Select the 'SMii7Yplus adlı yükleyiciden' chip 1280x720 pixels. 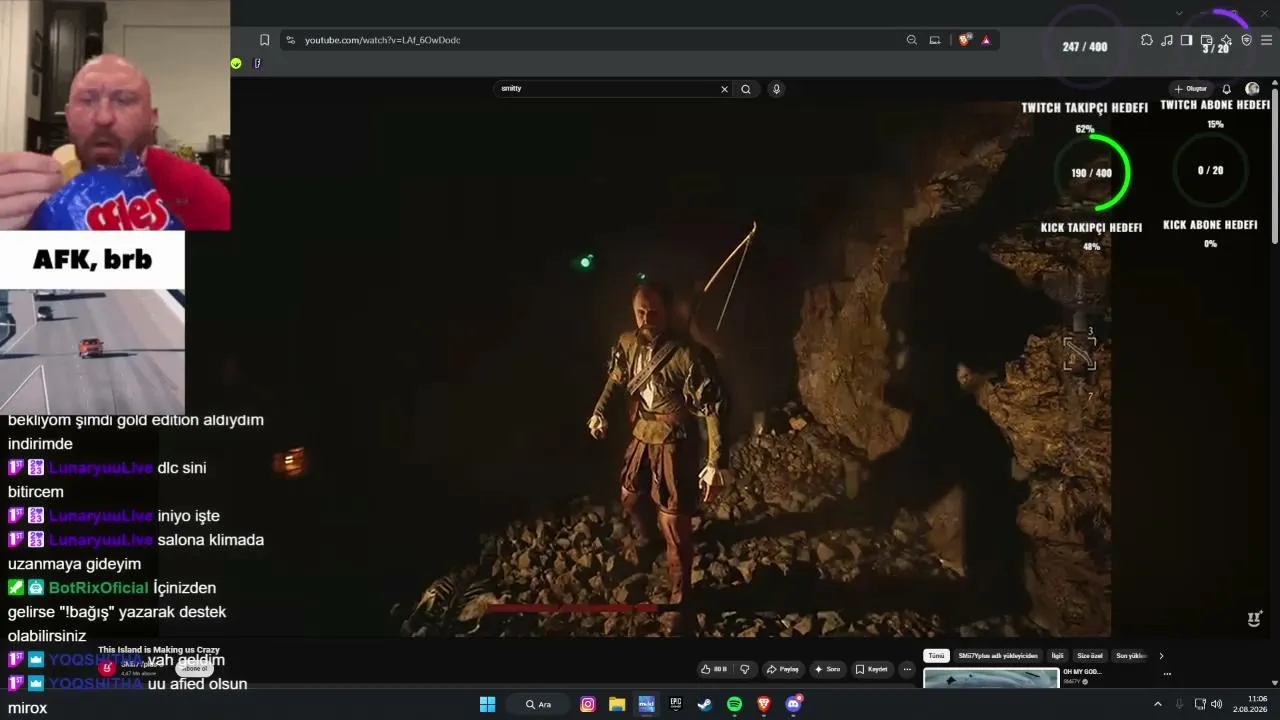(x=996, y=656)
